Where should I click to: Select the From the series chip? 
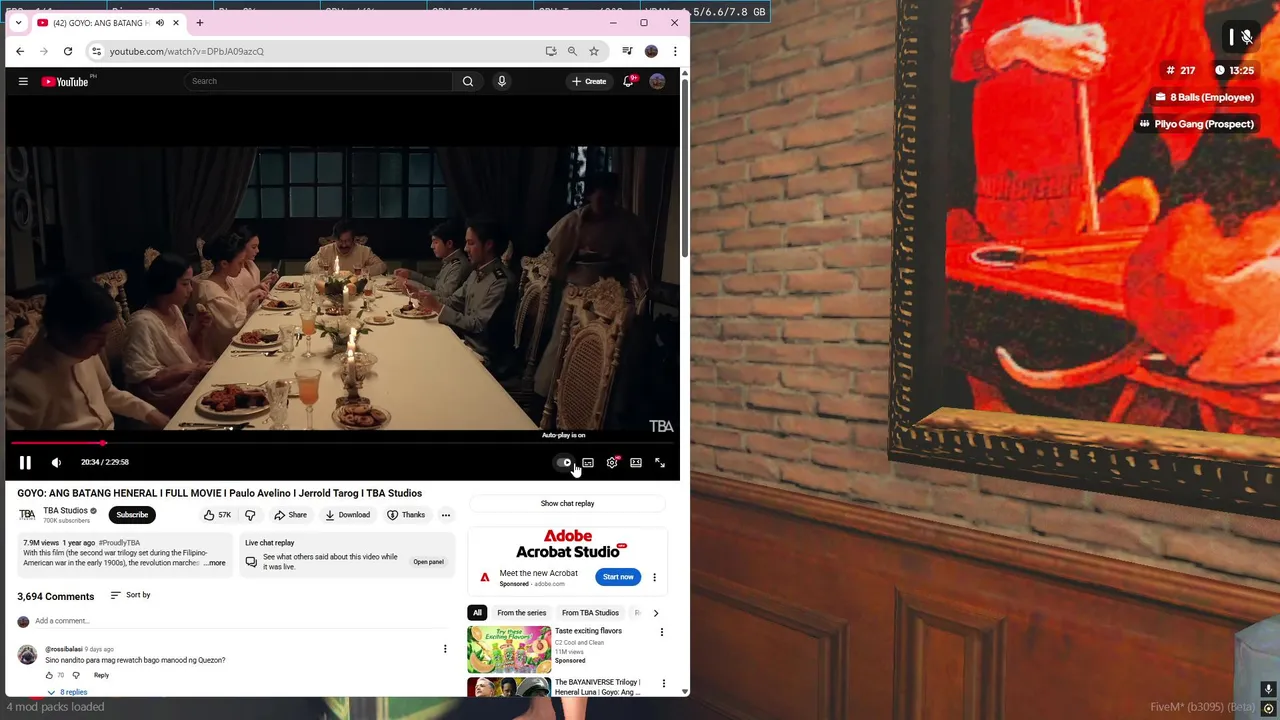pos(522,613)
